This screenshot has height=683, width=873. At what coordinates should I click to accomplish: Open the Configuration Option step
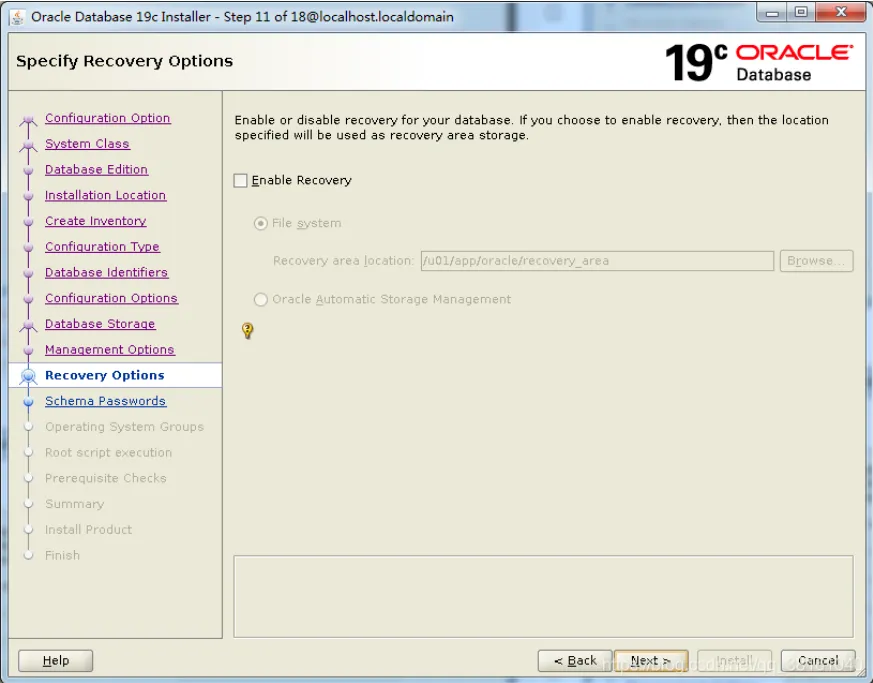(107, 118)
